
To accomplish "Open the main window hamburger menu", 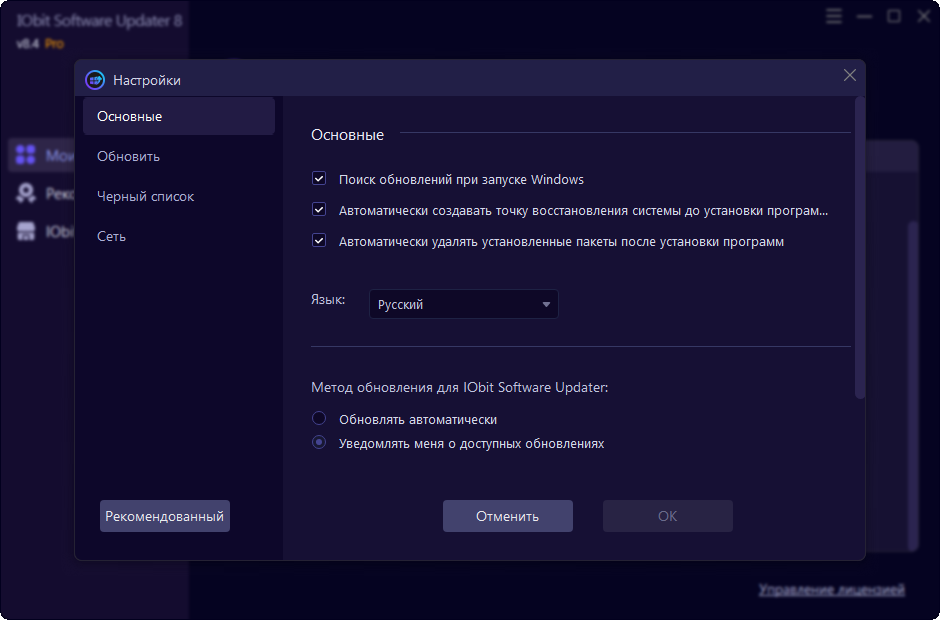I will [834, 16].
